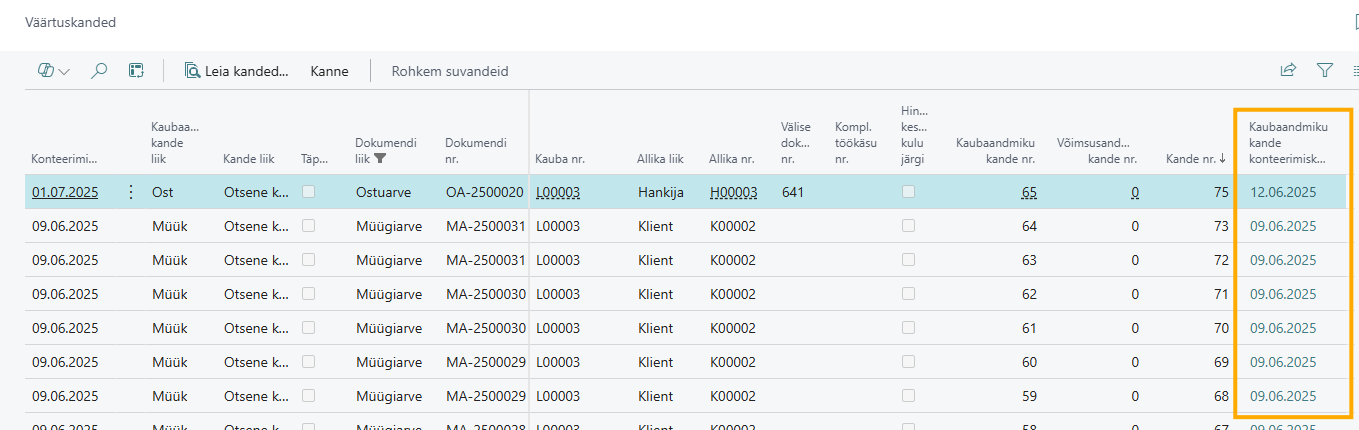Open the search magnifier icon
This screenshot has width=1359, height=430.
click(99, 71)
